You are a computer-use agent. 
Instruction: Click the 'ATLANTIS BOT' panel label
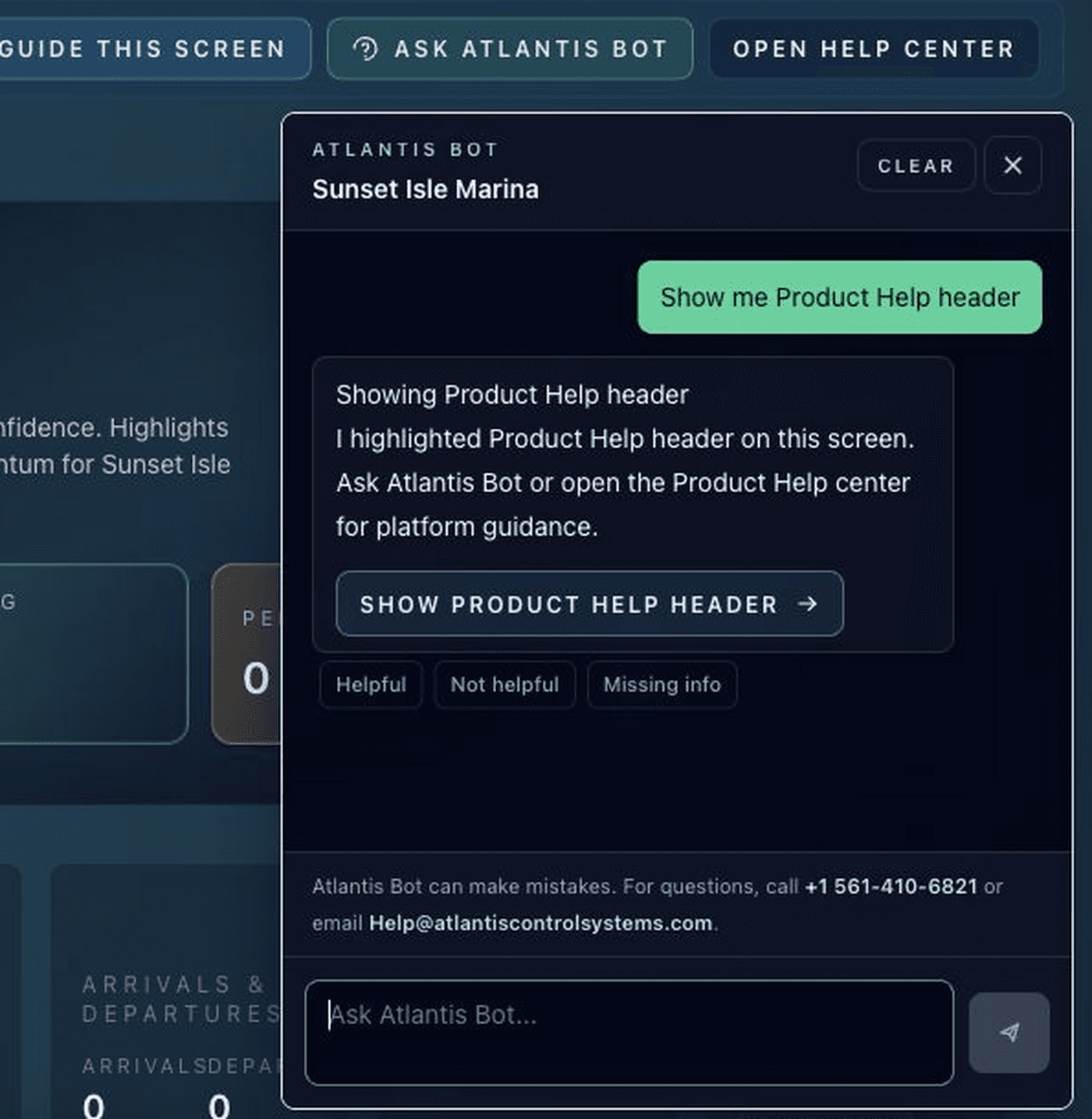coord(406,150)
